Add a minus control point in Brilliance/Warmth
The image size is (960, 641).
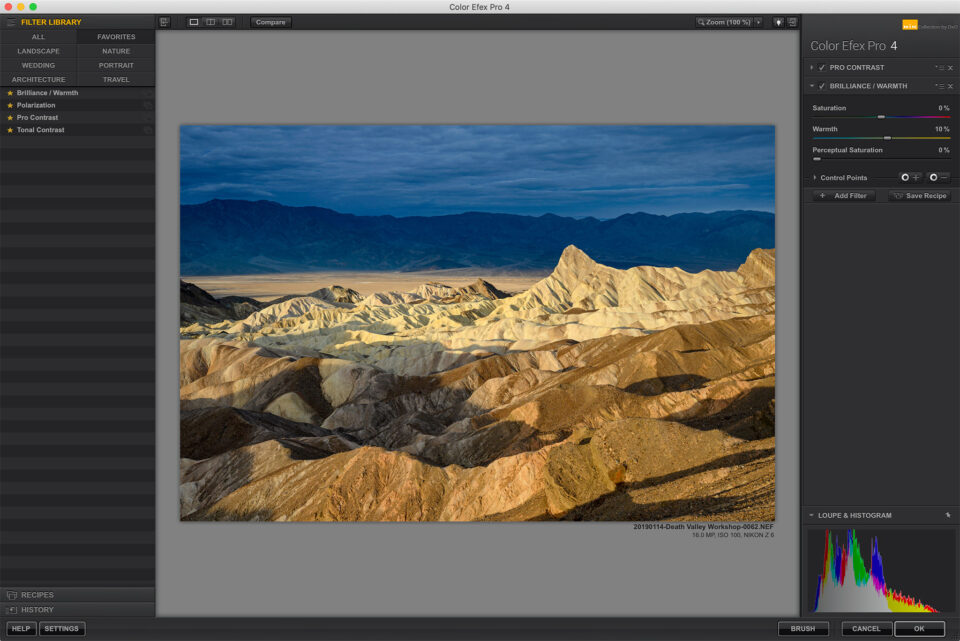[937, 177]
